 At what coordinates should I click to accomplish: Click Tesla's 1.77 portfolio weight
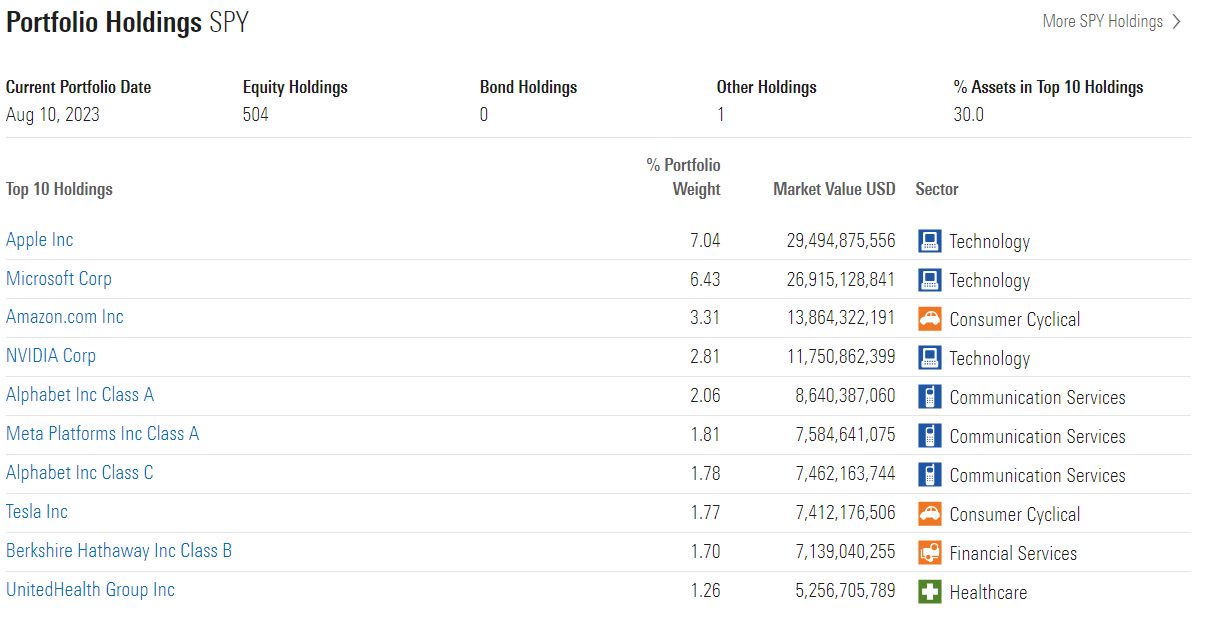(x=705, y=512)
